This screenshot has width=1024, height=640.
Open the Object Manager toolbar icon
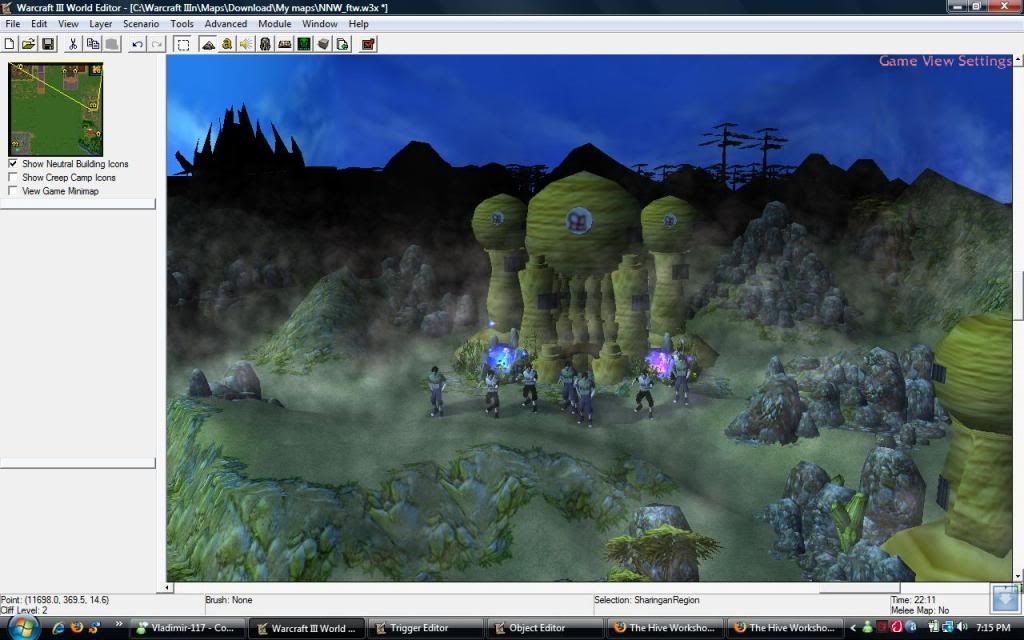(323, 44)
